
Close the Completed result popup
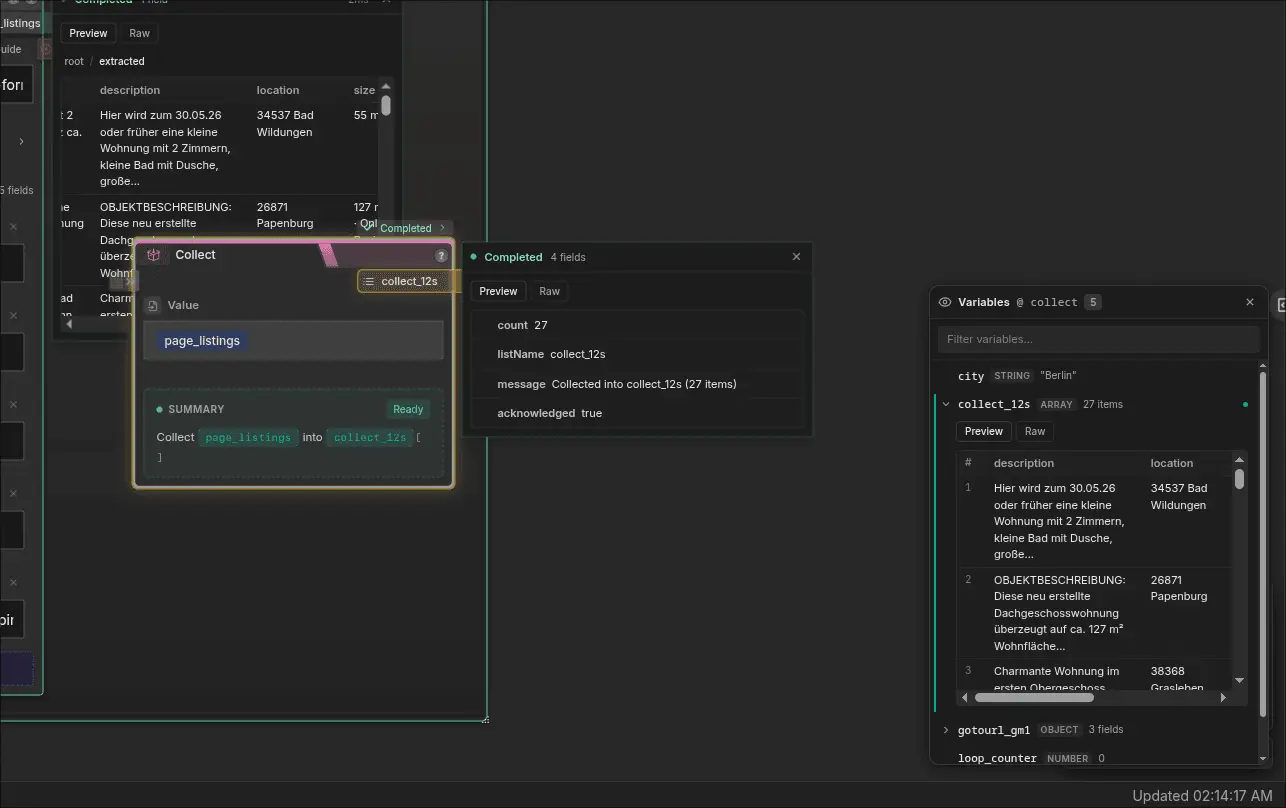point(796,257)
